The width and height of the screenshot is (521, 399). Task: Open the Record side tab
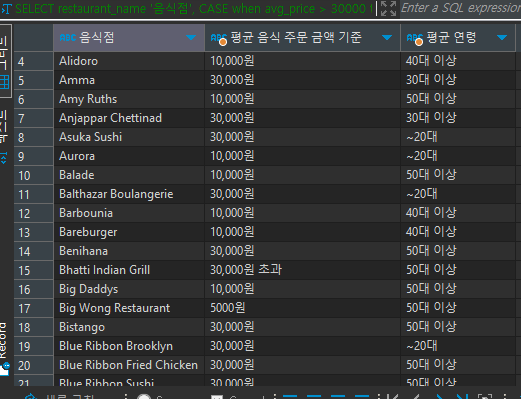pyautogui.click(x=4, y=349)
